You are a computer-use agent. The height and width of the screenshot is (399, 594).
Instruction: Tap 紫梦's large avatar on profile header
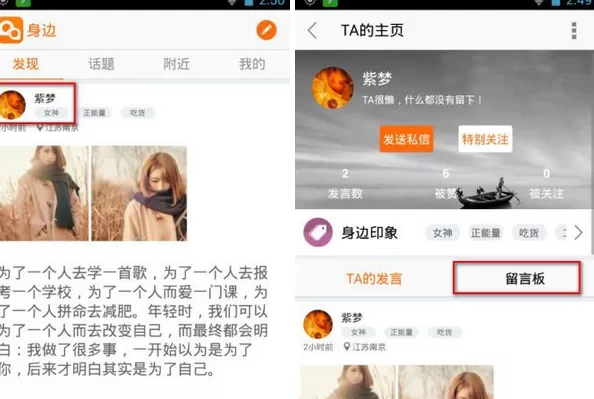coord(332,88)
